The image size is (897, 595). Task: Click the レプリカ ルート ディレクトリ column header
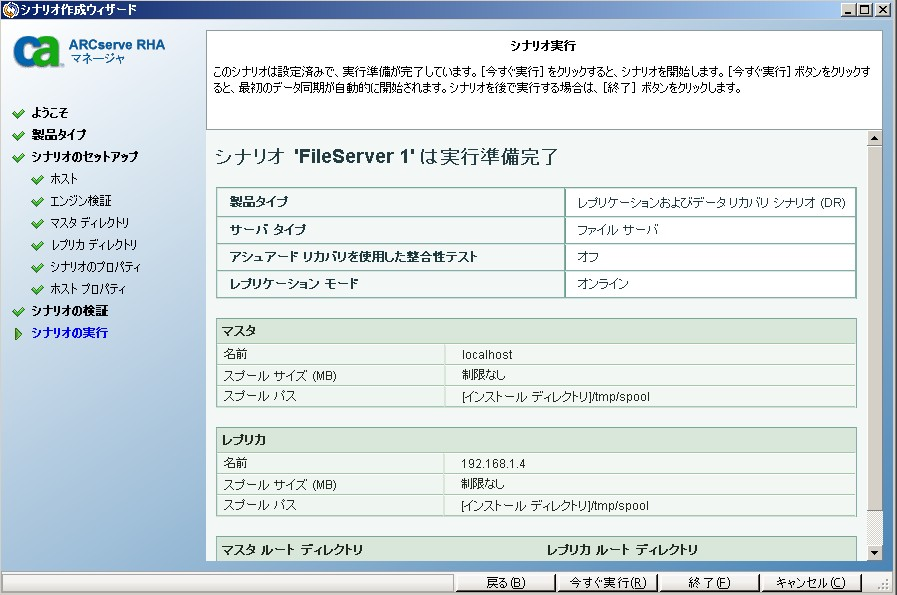point(622,550)
